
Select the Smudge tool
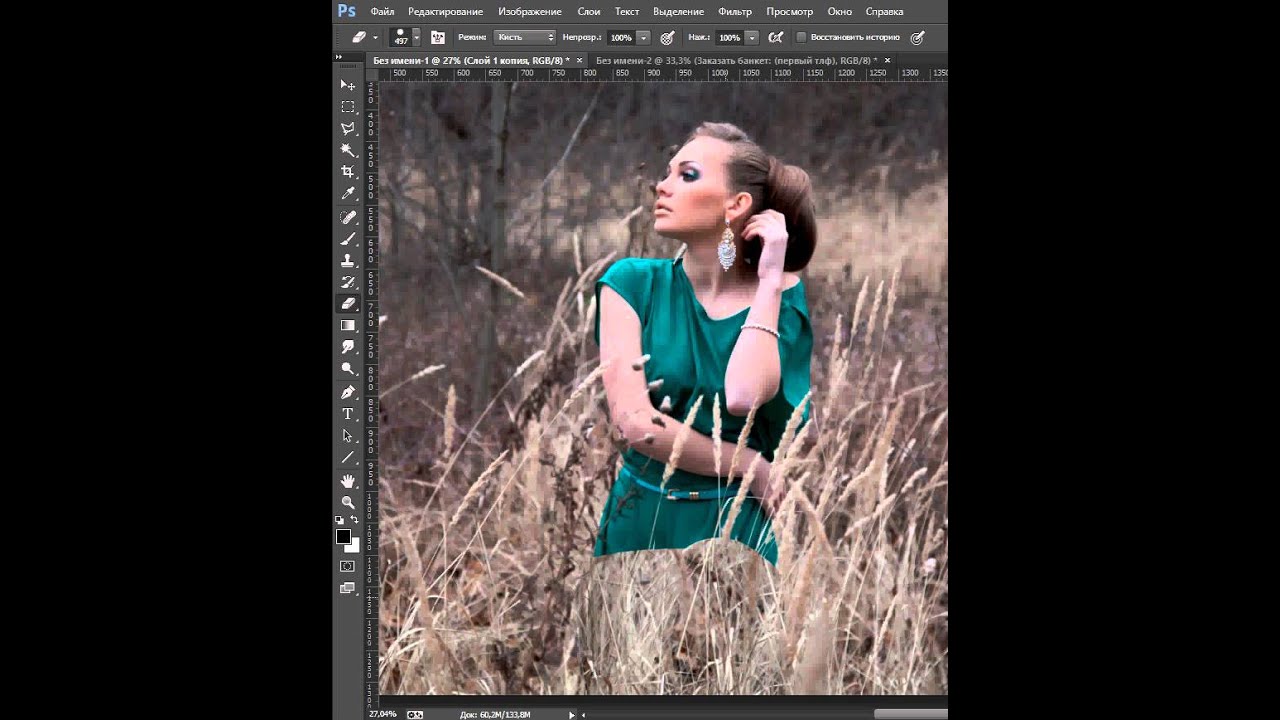click(x=348, y=347)
